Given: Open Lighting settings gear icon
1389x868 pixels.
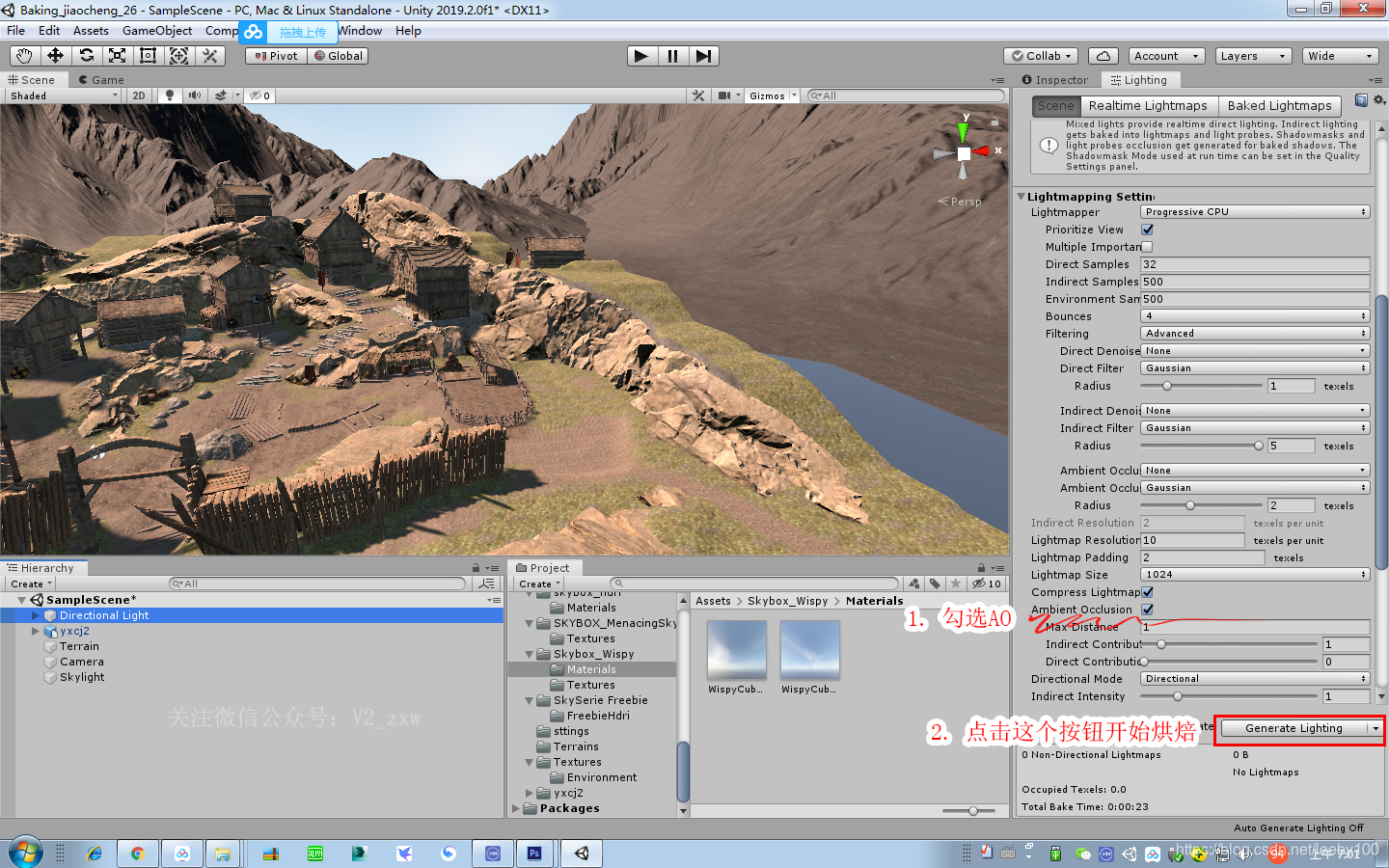Looking at the screenshot, I should click(x=1379, y=100).
